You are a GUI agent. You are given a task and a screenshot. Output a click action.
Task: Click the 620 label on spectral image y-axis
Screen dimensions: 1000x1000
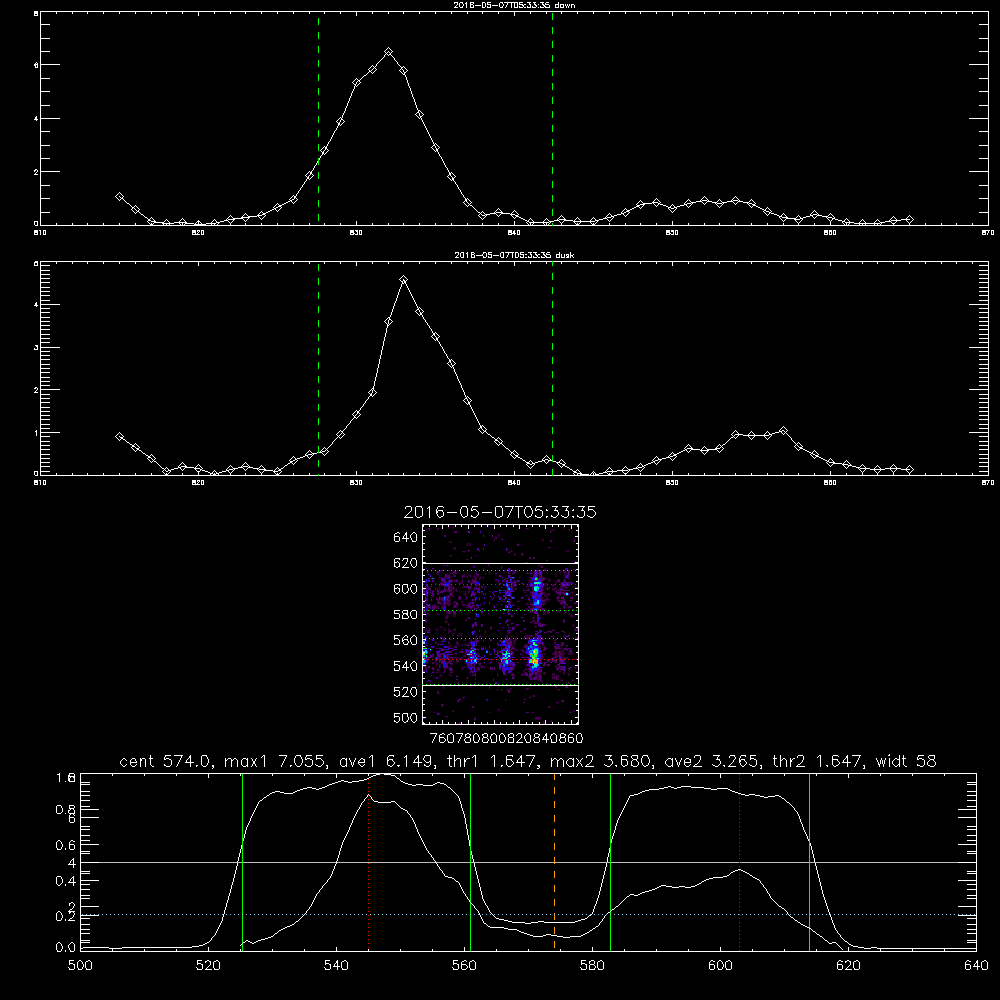point(406,563)
